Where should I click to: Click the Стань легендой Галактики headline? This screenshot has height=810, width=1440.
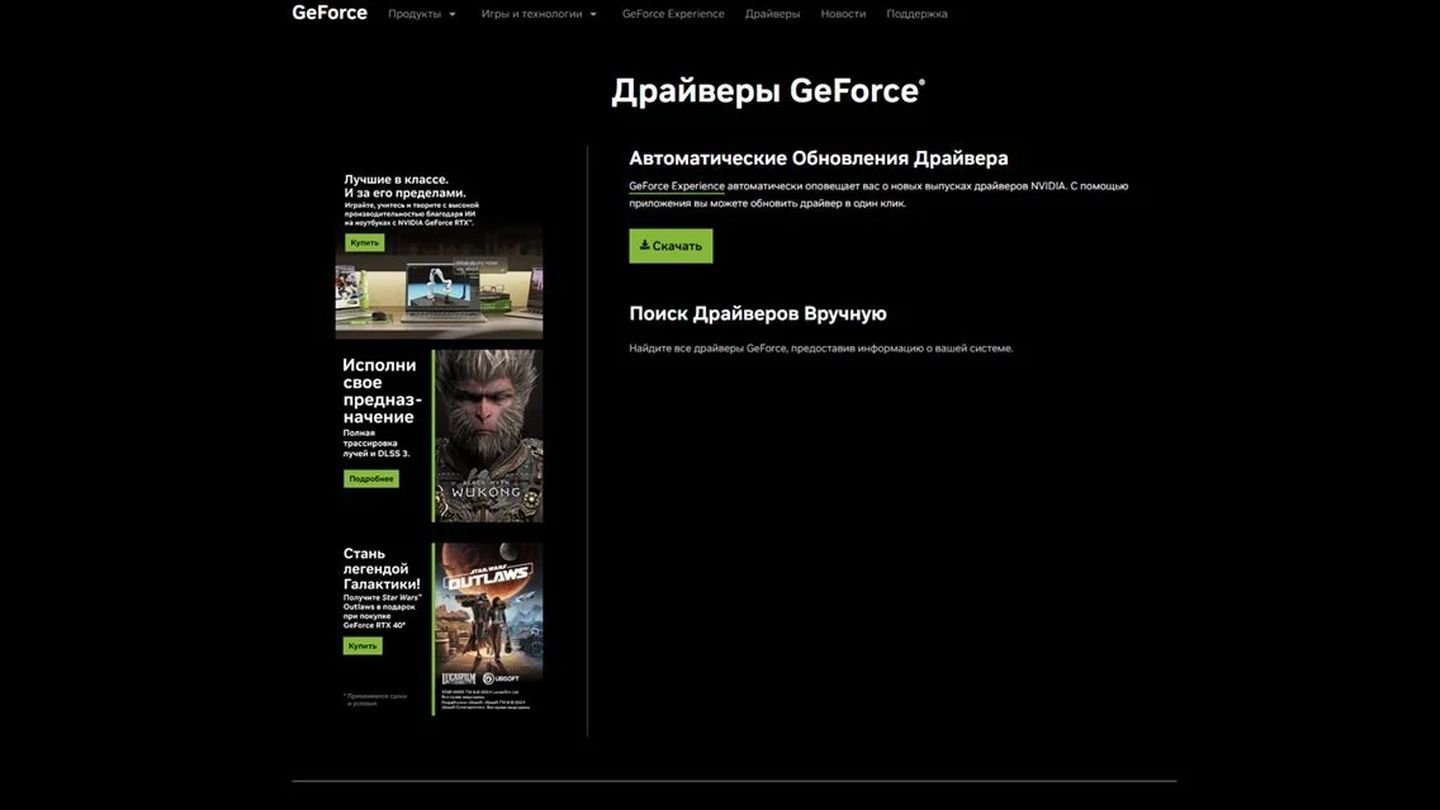click(x=382, y=568)
